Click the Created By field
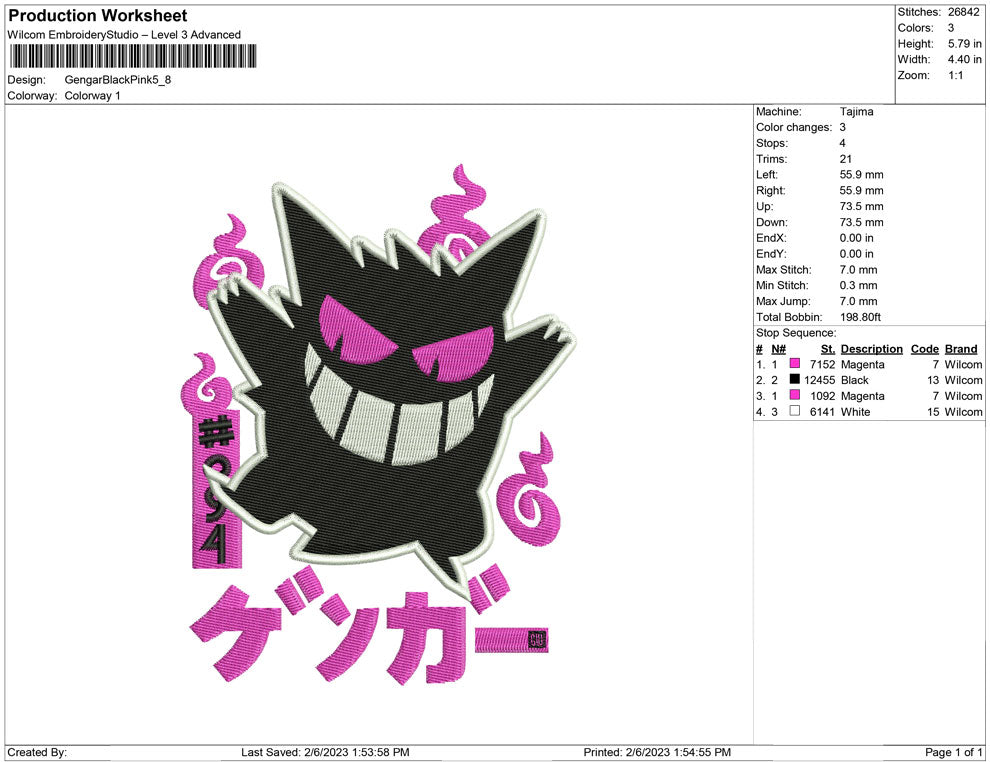 point(37,752)
